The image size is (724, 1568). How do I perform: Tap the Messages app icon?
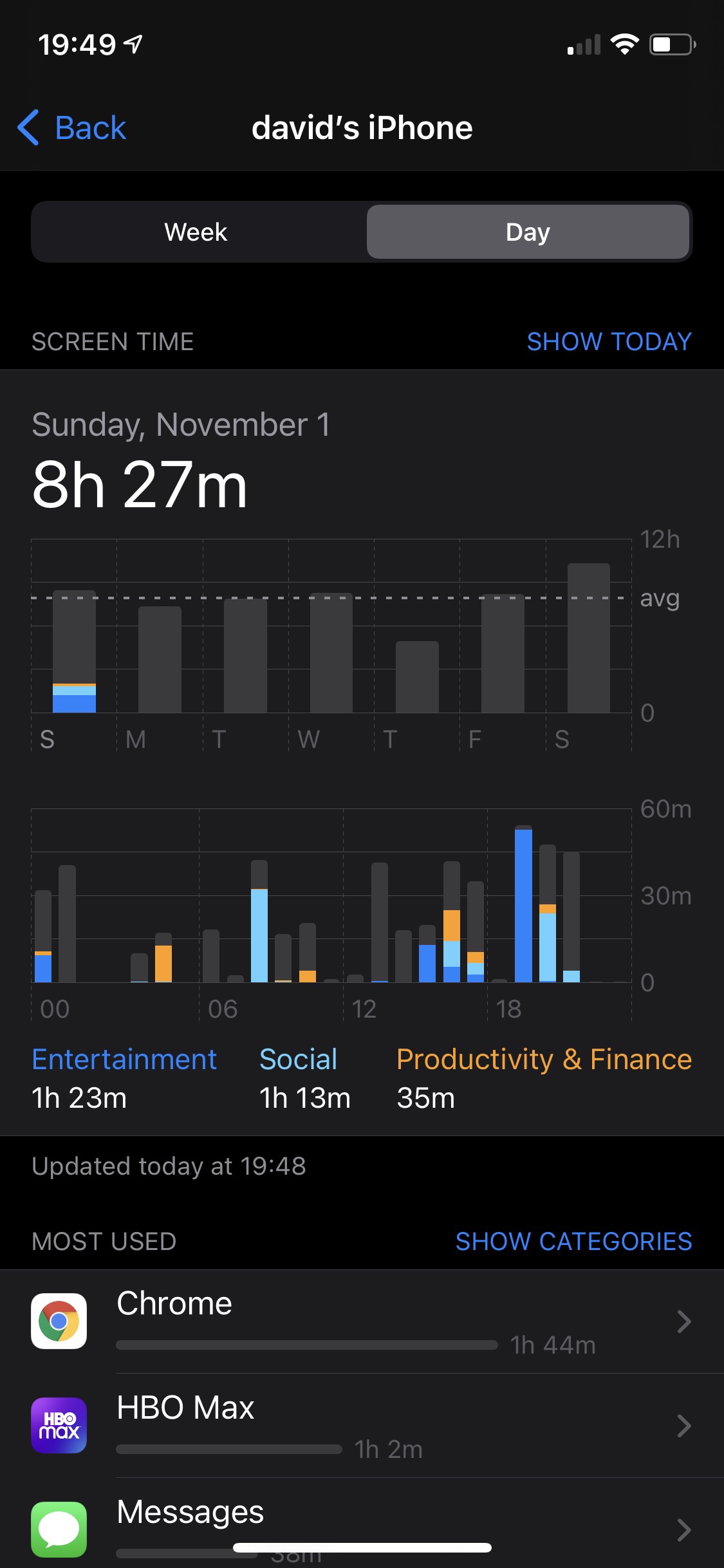pos(59,1529)
